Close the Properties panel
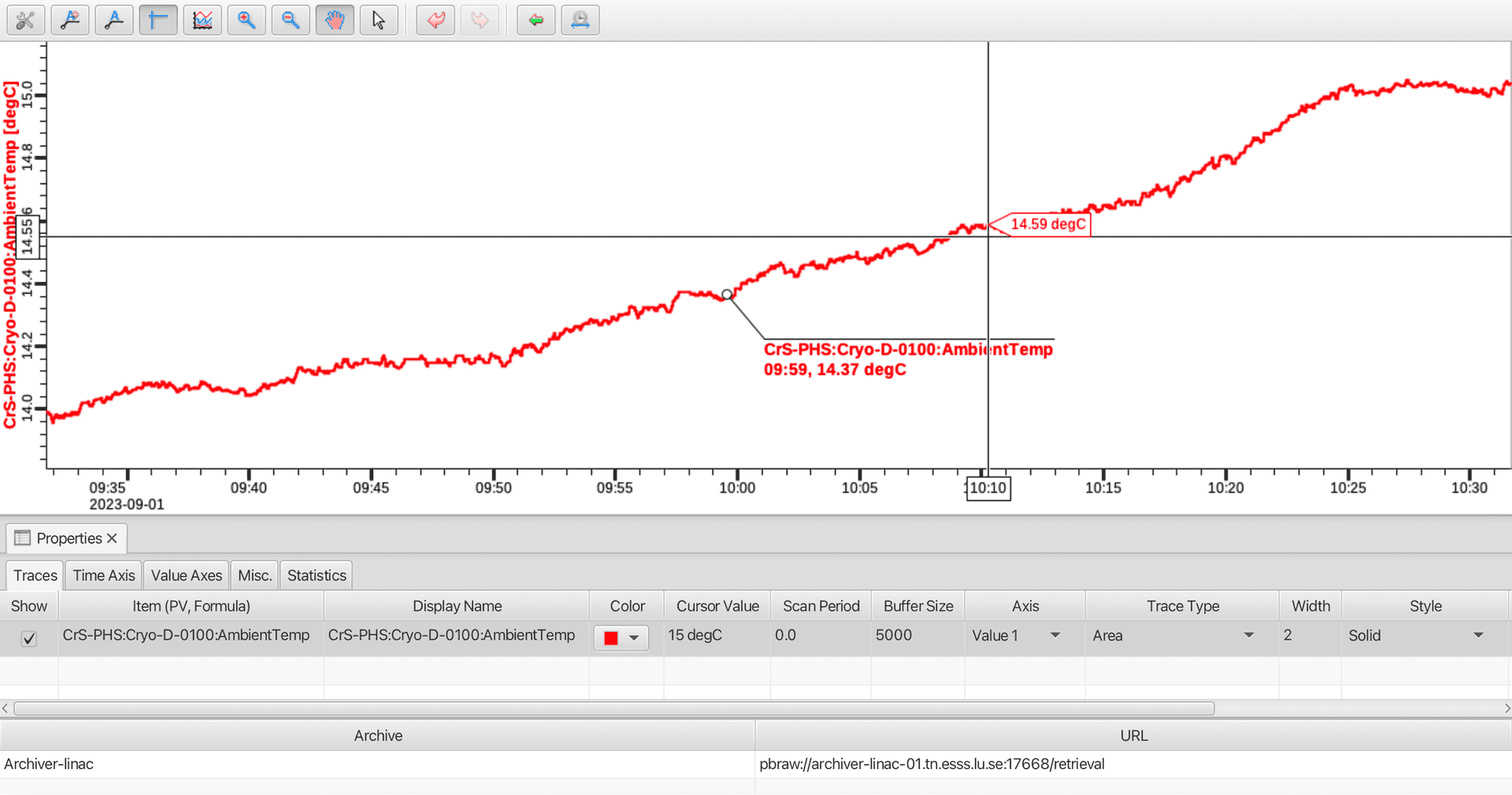 (112, 538)
